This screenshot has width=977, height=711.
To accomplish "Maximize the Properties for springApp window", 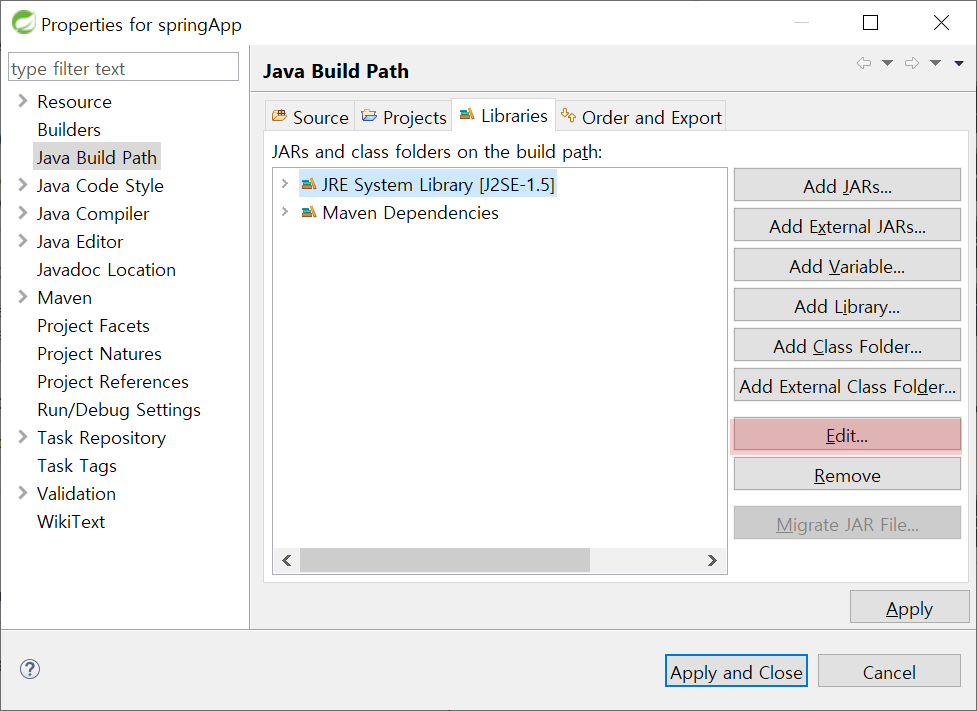I will coord(870,22).
